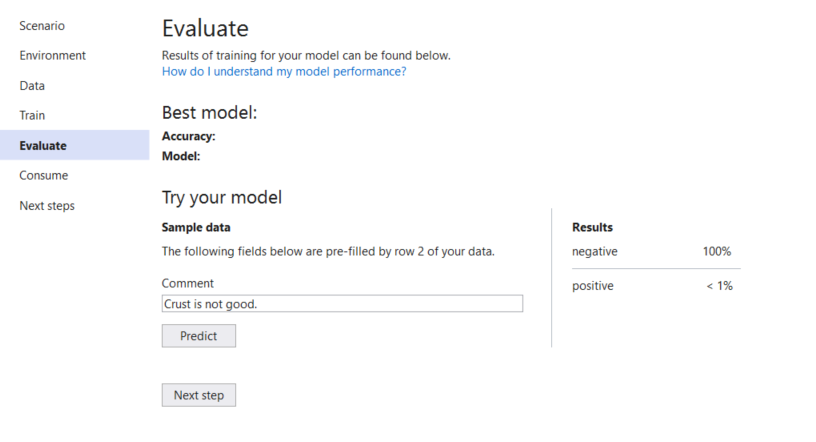Viewport: 816px width, 442px height.
Task: Click the < 1% positive score value
Action: coord(720,286)
